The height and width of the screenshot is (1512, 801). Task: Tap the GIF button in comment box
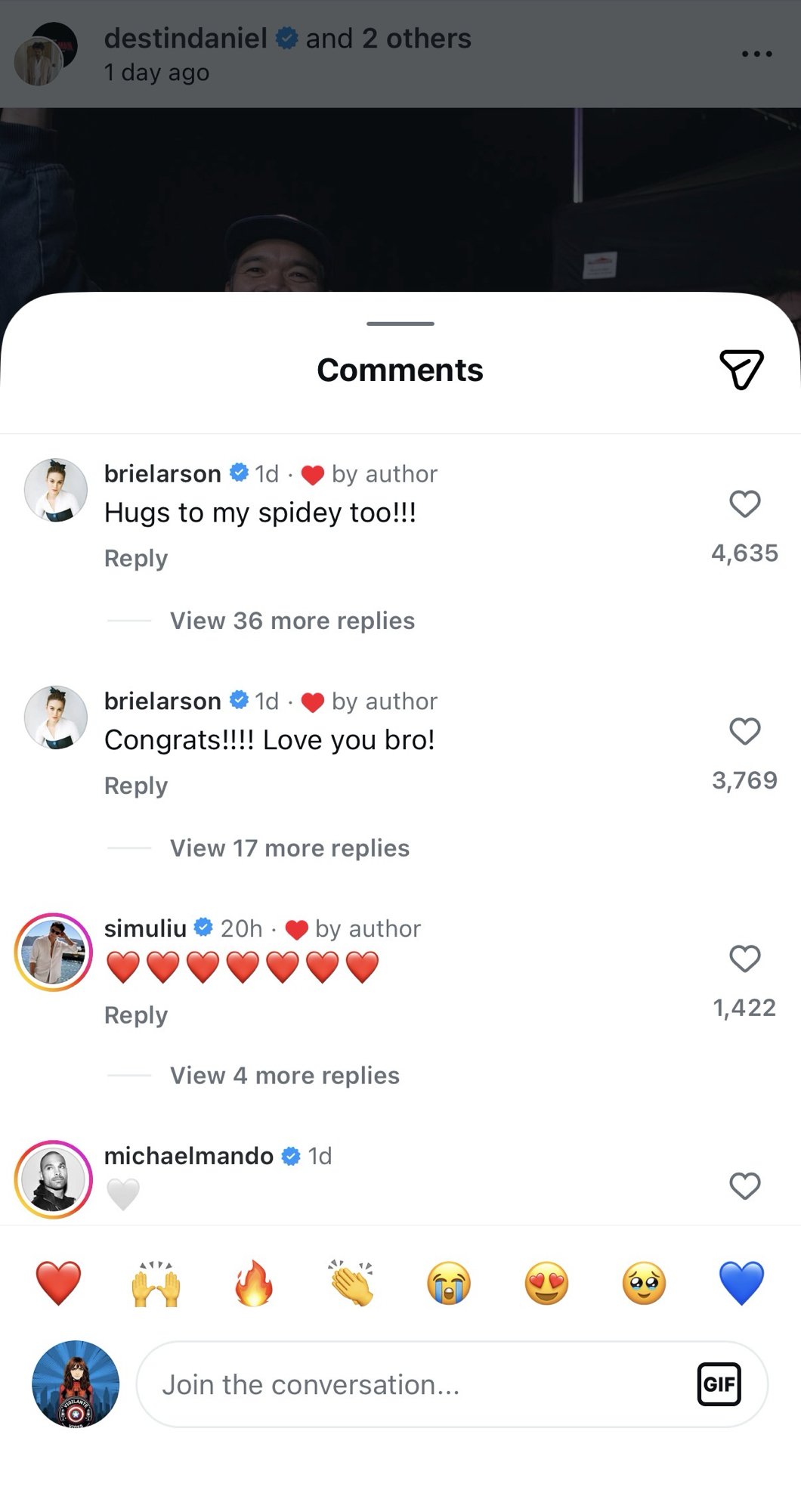tap(718, 1384)
